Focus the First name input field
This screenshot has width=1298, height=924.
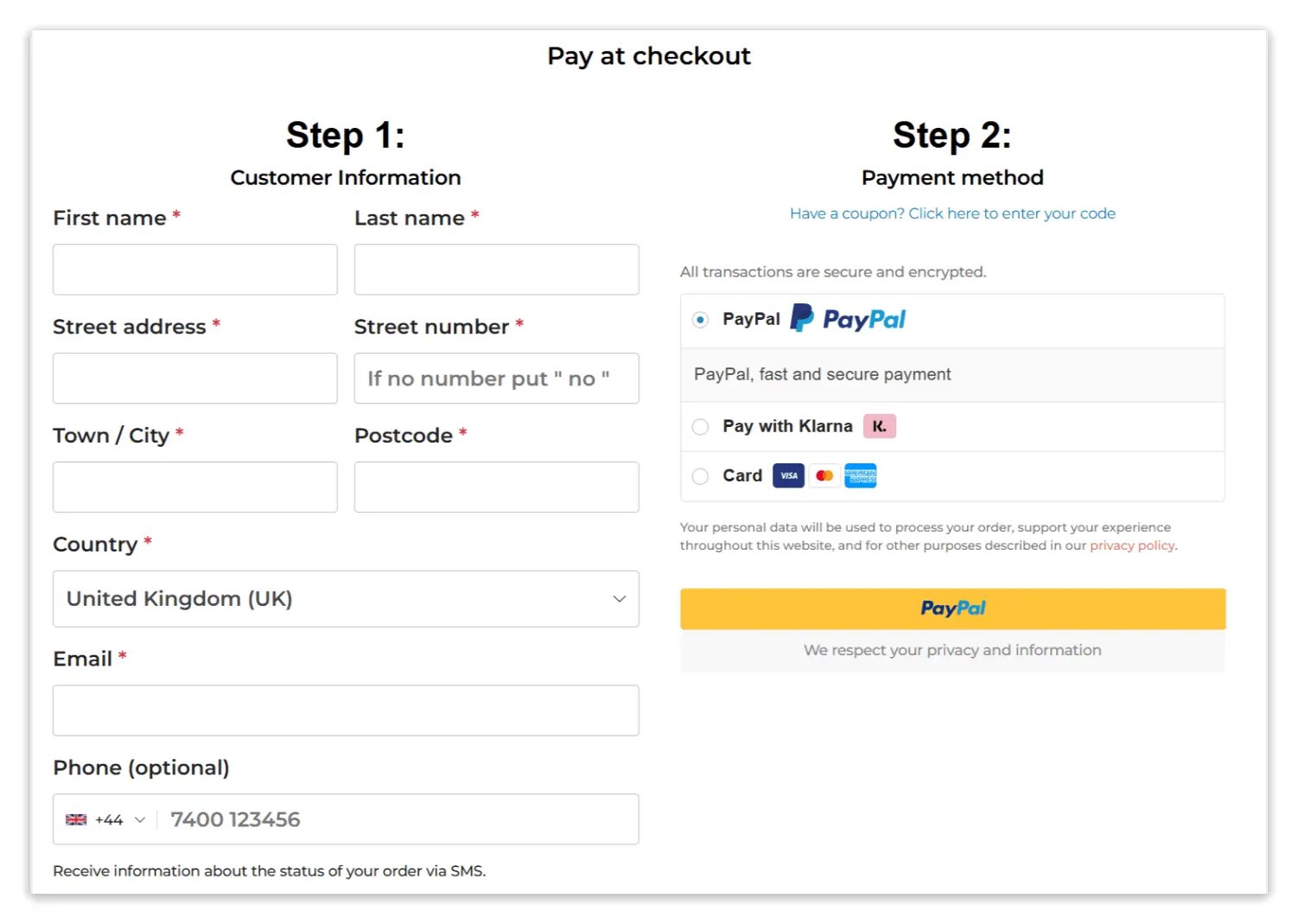coord(195,270)
